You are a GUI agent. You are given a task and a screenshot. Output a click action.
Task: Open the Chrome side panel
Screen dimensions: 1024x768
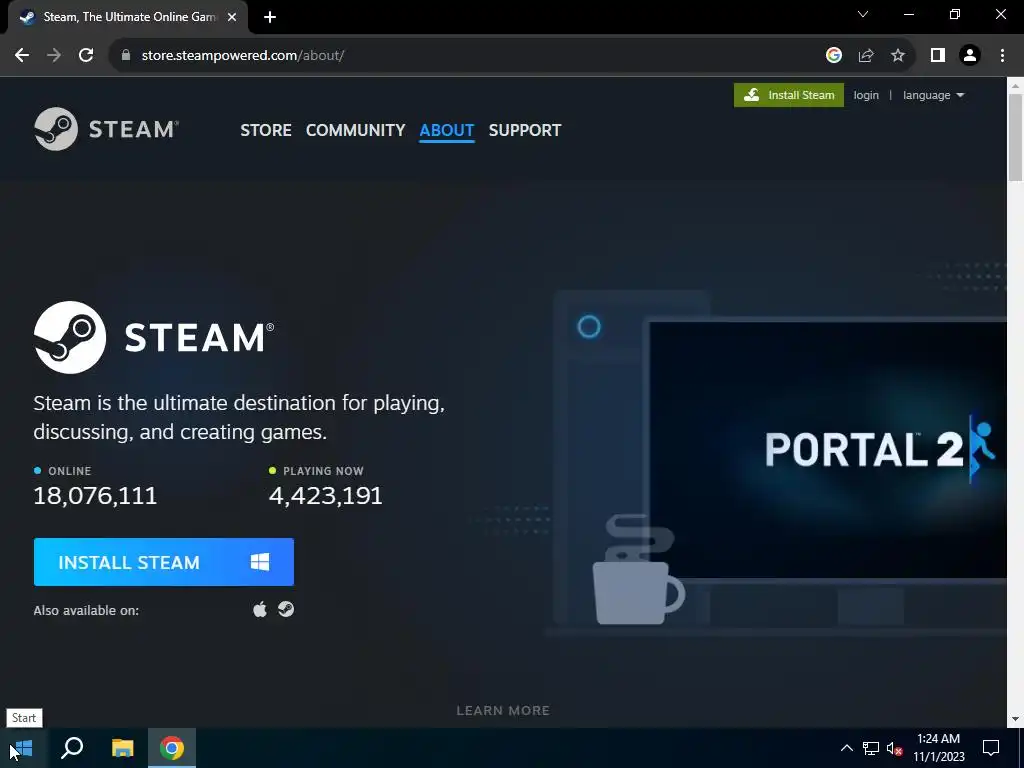(x=938, y=56)
